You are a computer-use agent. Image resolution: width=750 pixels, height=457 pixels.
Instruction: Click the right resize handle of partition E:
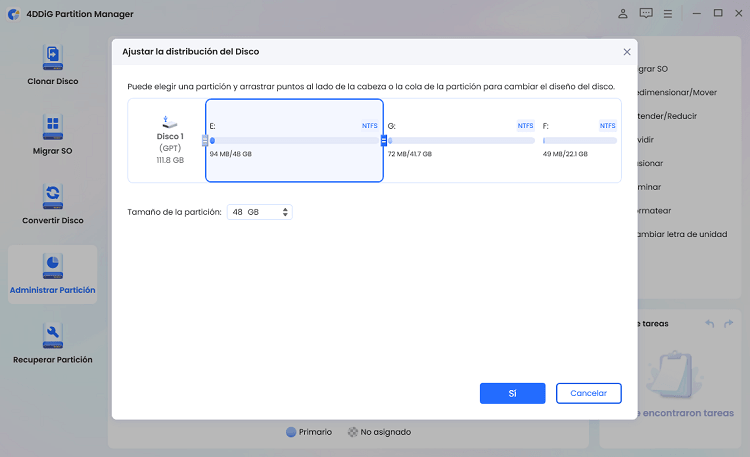384,141
